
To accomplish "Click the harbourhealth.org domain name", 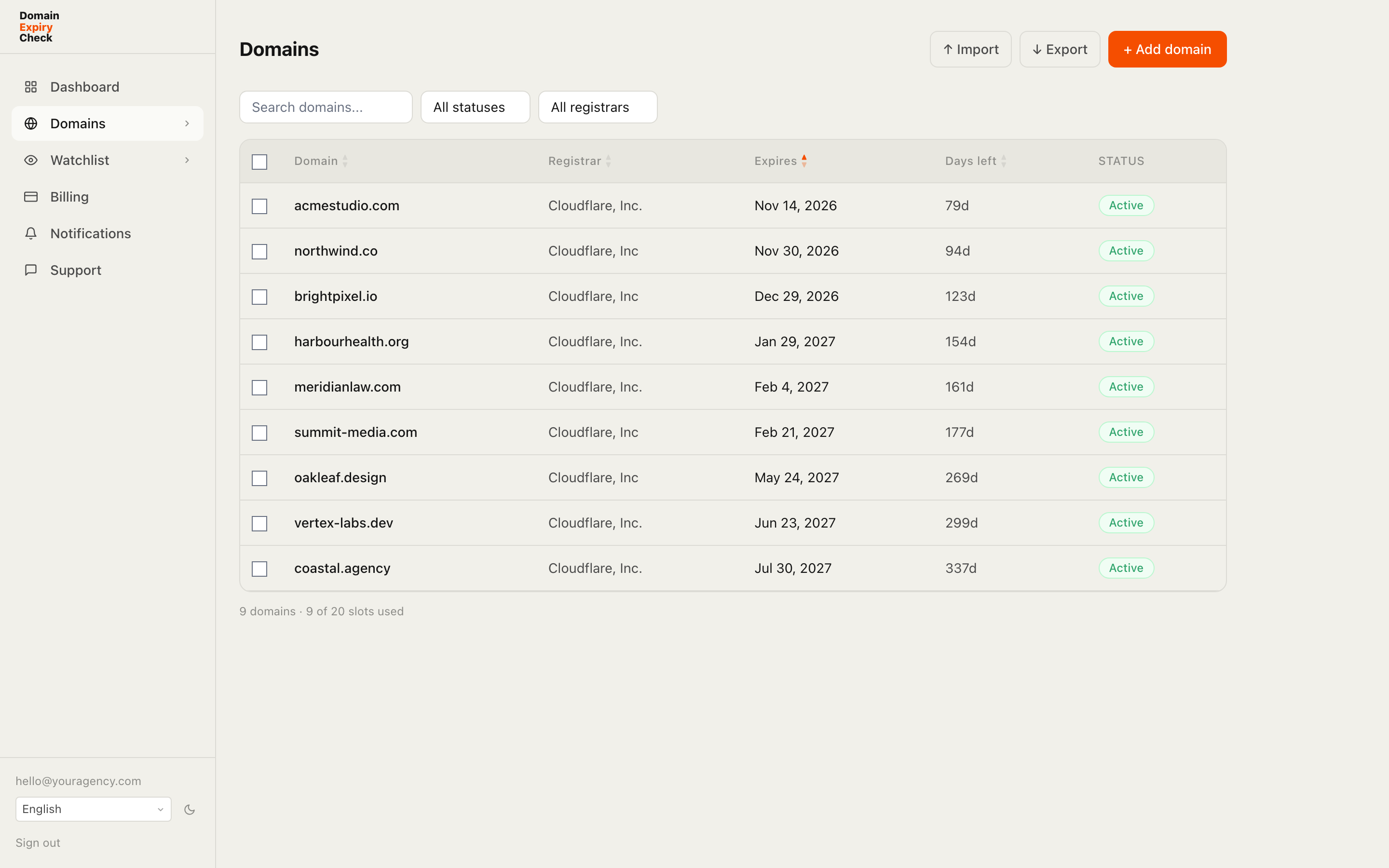I will 351,341.
